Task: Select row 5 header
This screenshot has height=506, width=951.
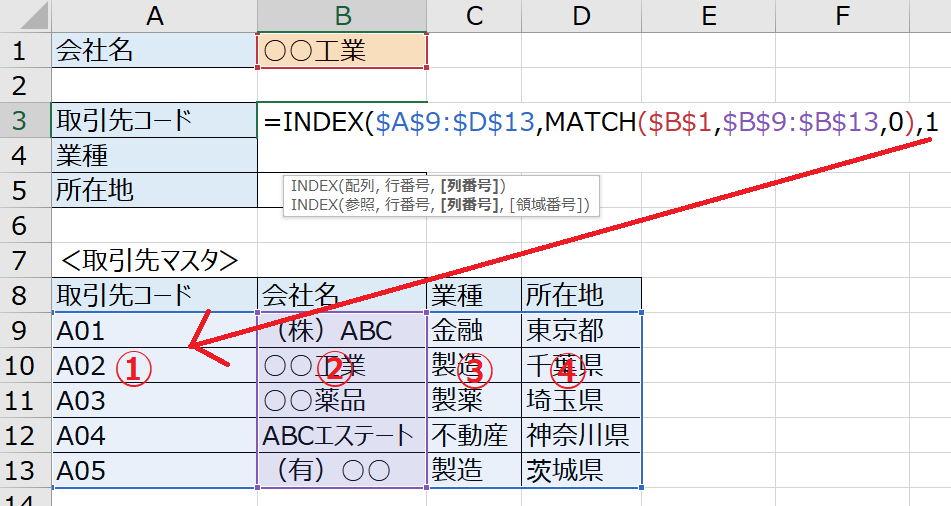Action: (25, 191)
